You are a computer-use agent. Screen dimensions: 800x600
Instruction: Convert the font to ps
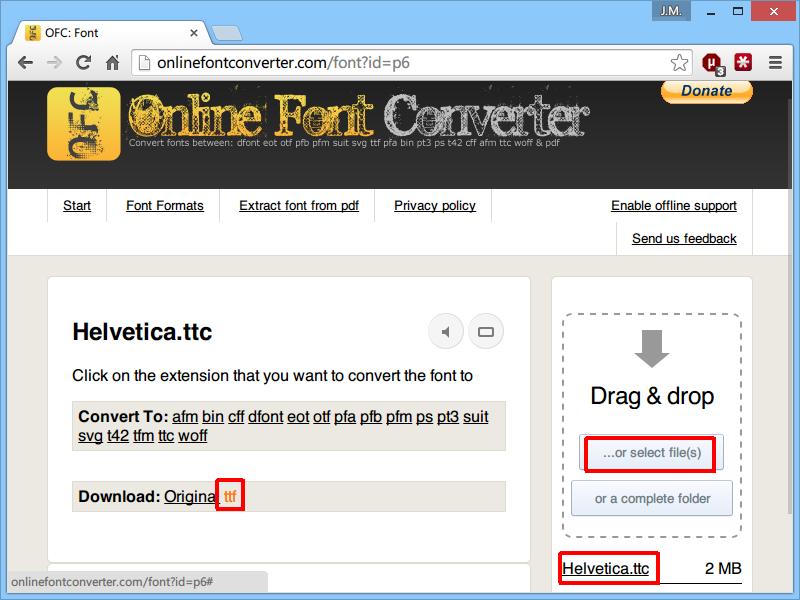pyautogui.click(x=424, y=417)
